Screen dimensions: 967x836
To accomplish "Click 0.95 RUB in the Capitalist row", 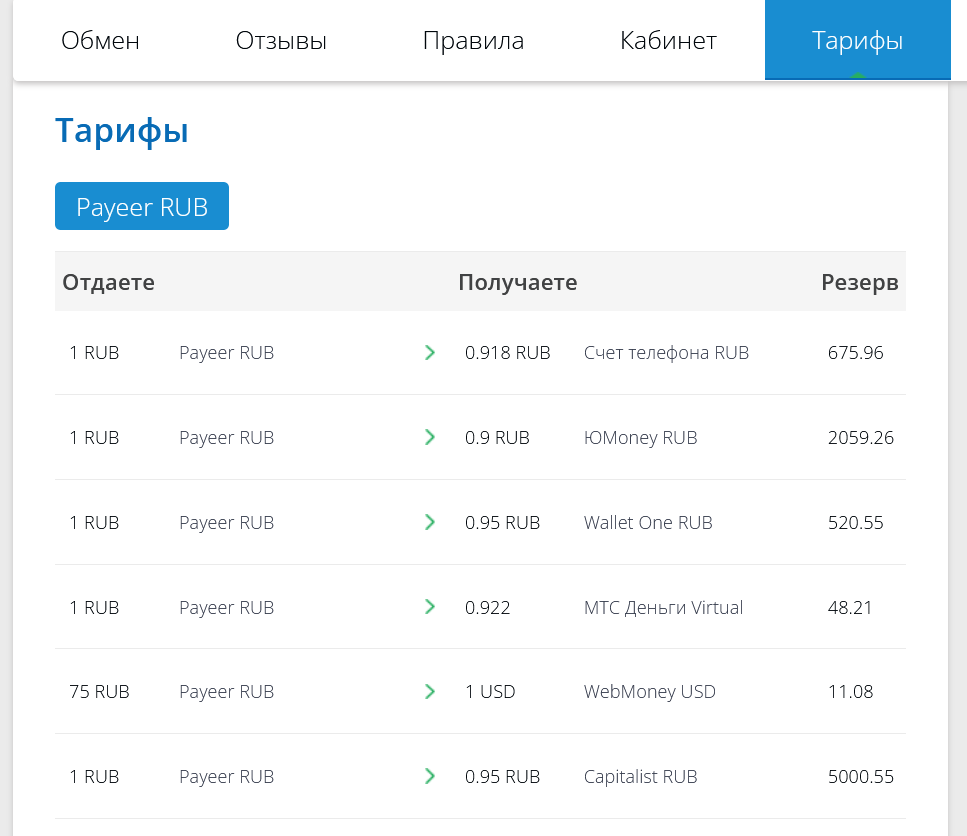I will pos(503,777).
